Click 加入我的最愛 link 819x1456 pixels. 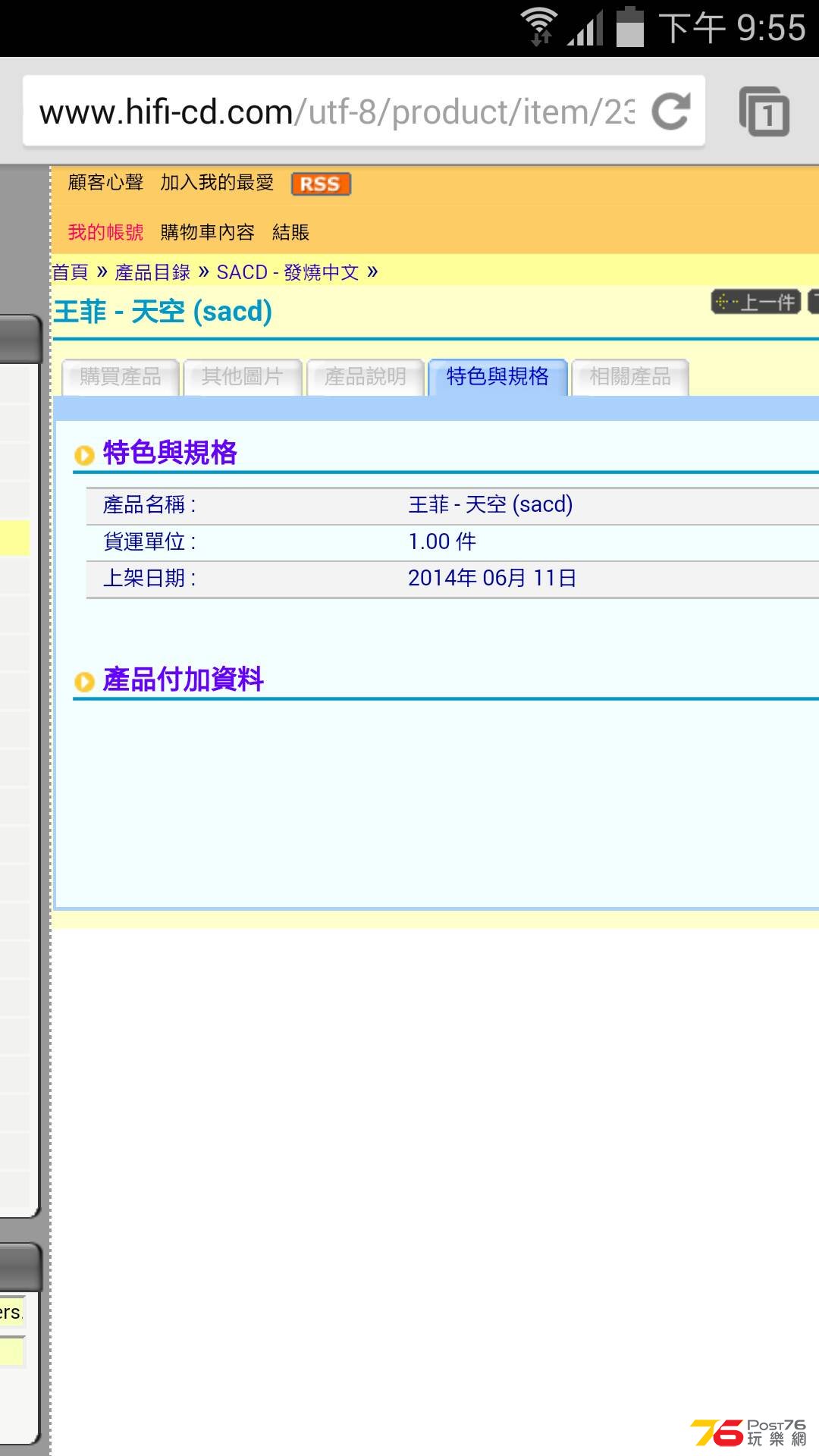pos(217,183)
